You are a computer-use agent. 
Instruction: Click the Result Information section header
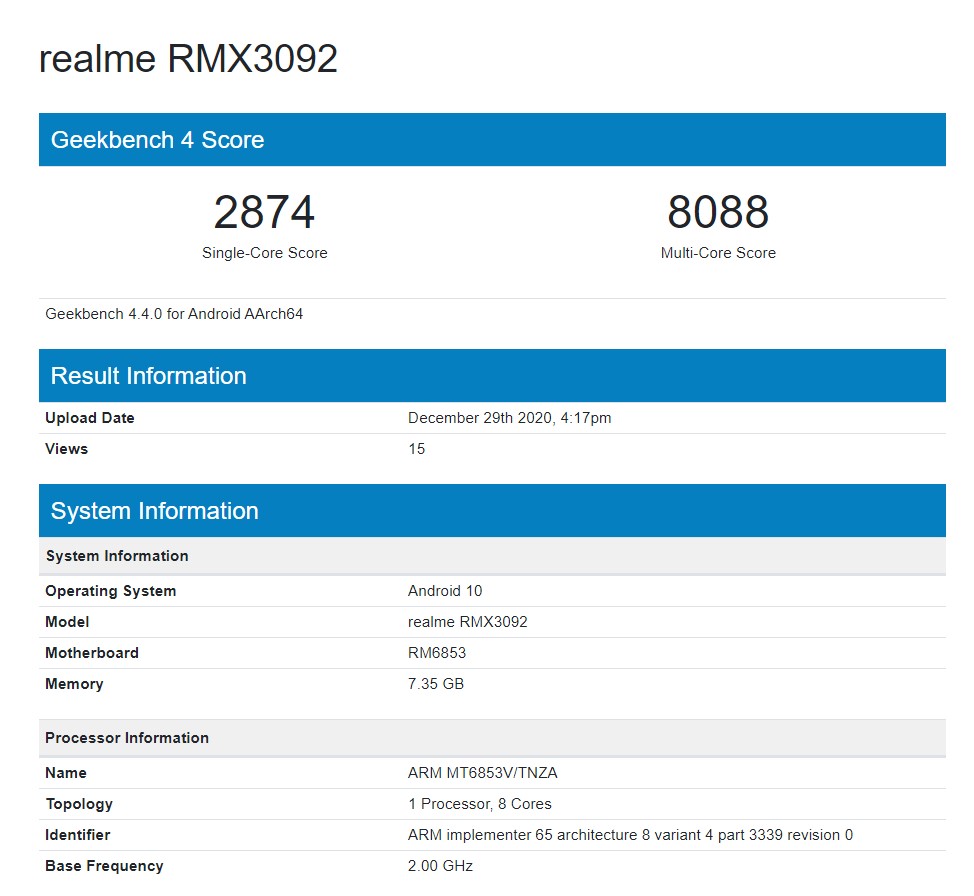click(146, 375)
